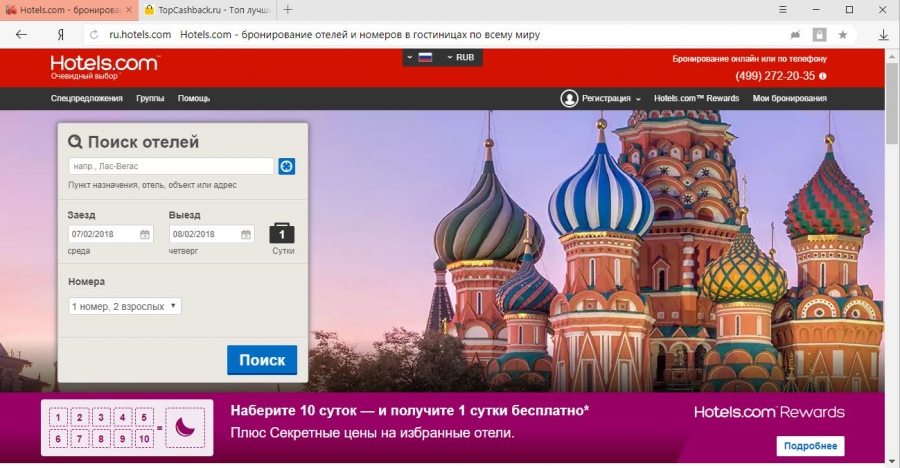900x468 pixels.
Task: Click the 'Плюс Секретные цены' banner text
Action: [372, 432]
